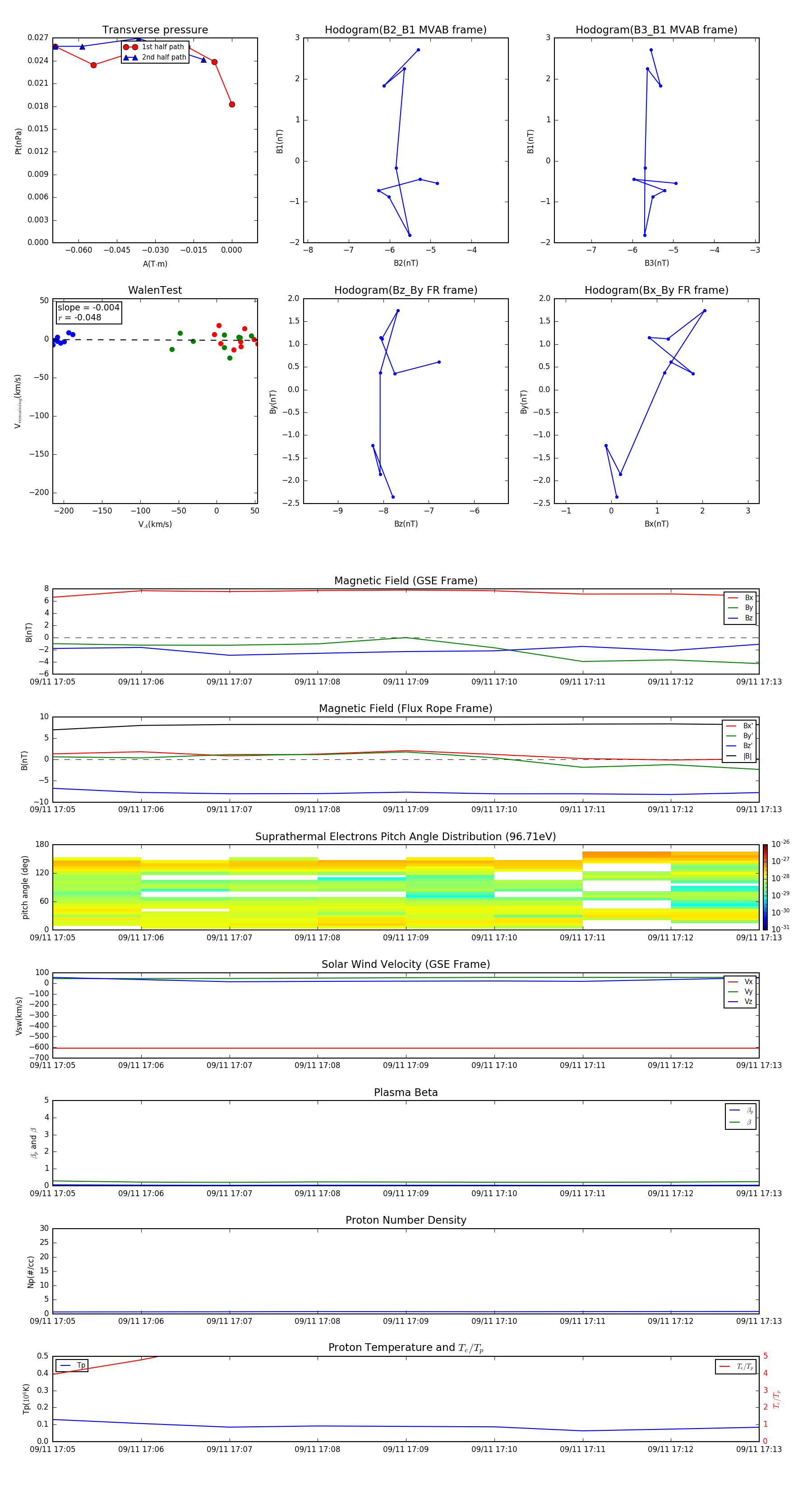Click the "By'" legend entry in Flux Rope plot
The height and width of the screenshot is (1489, 812).
coord(740,736)
